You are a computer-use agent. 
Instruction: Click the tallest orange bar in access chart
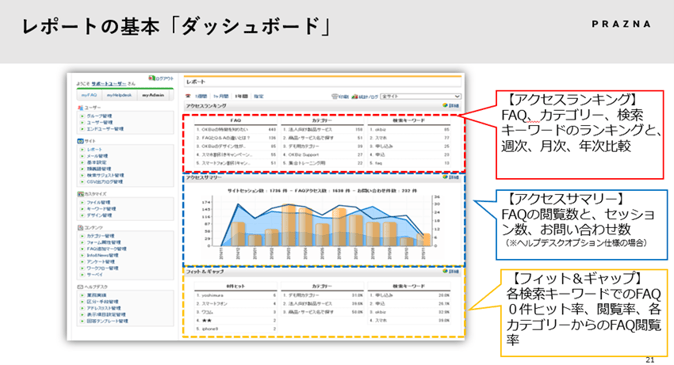[288, 225]
